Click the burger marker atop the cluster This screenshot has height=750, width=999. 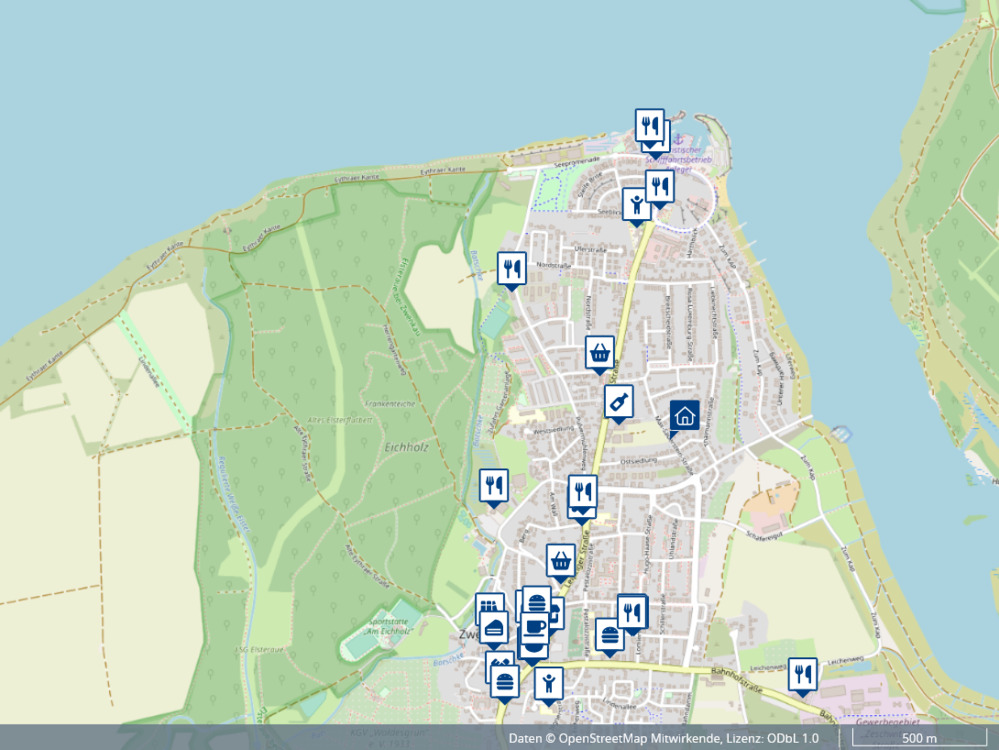pos(537,602)
